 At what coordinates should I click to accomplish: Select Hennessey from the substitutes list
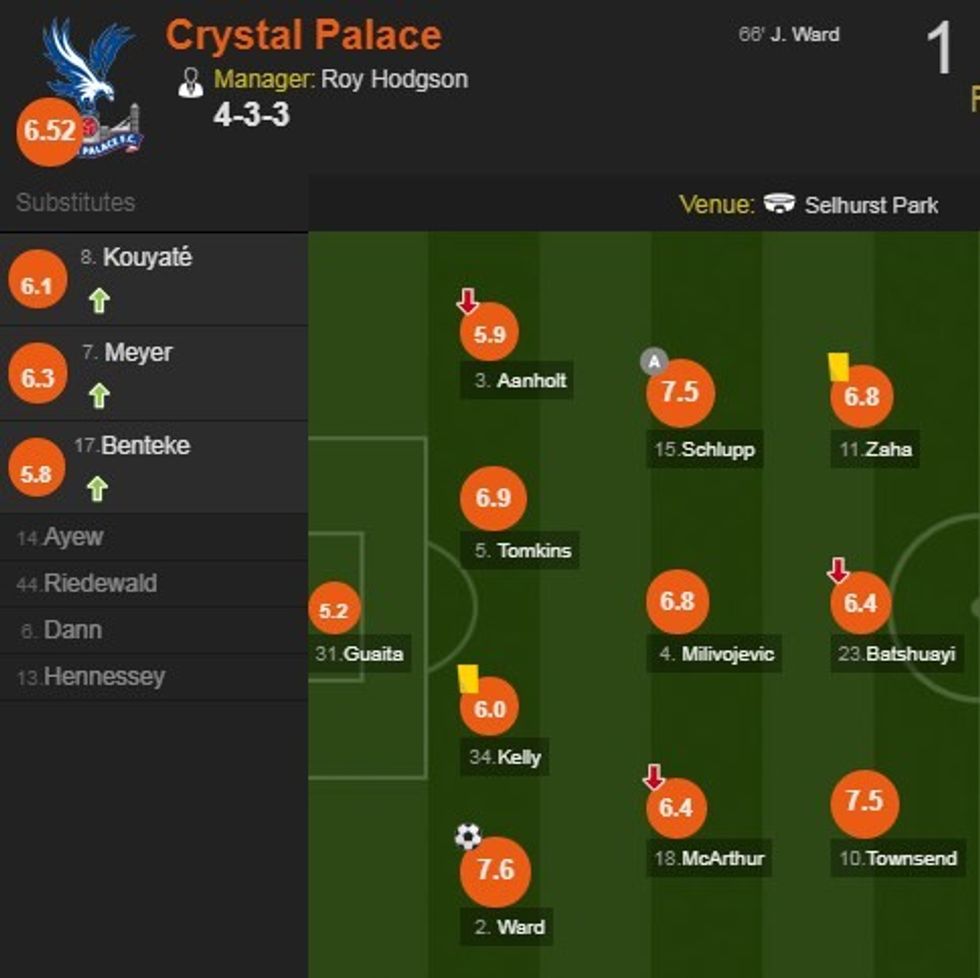(x=104, y=677)
